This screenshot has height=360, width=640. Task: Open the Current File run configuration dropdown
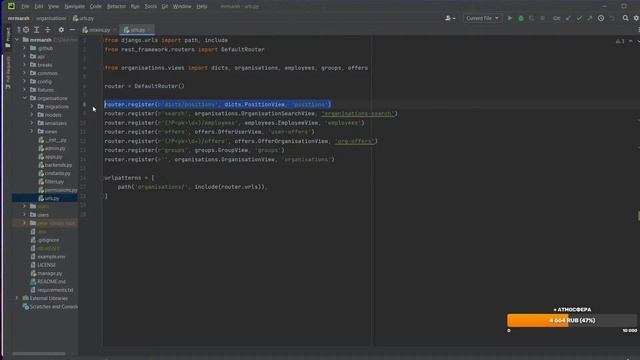point(482,18)
